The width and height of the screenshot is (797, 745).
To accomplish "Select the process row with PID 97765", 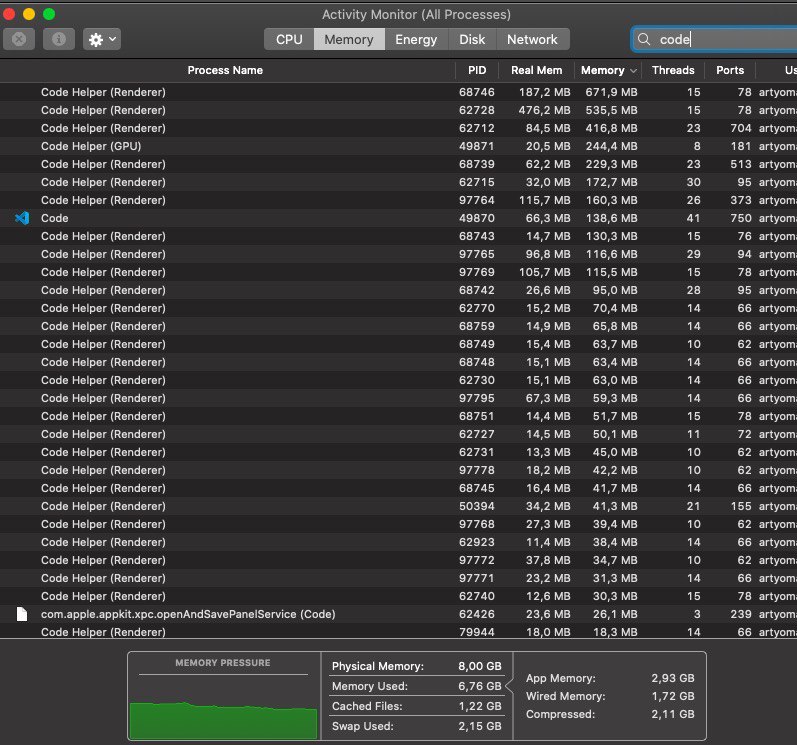I will [398, 254].
